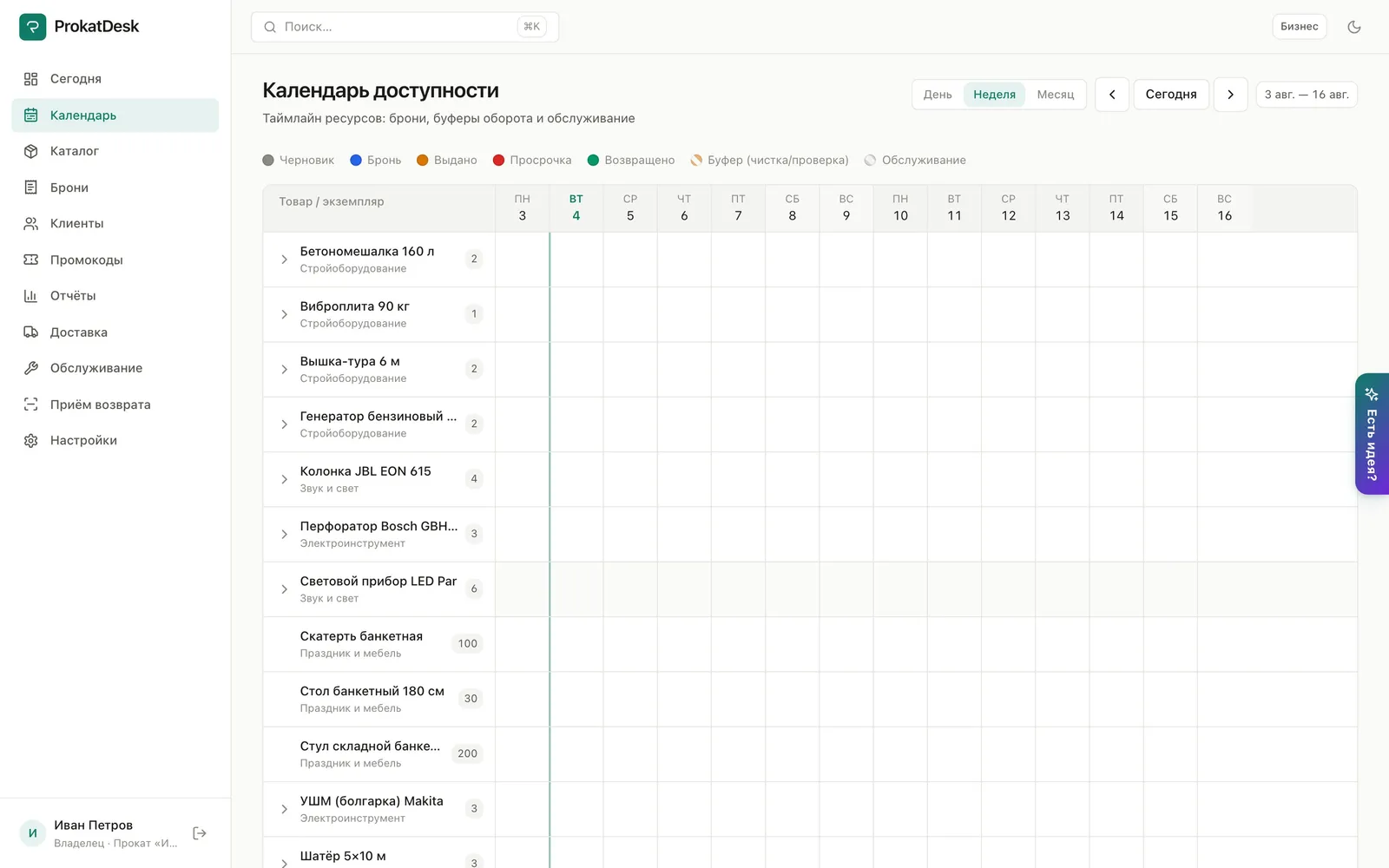Expand the Перфоратор Bosch GBH row

(x=284, y=534)
